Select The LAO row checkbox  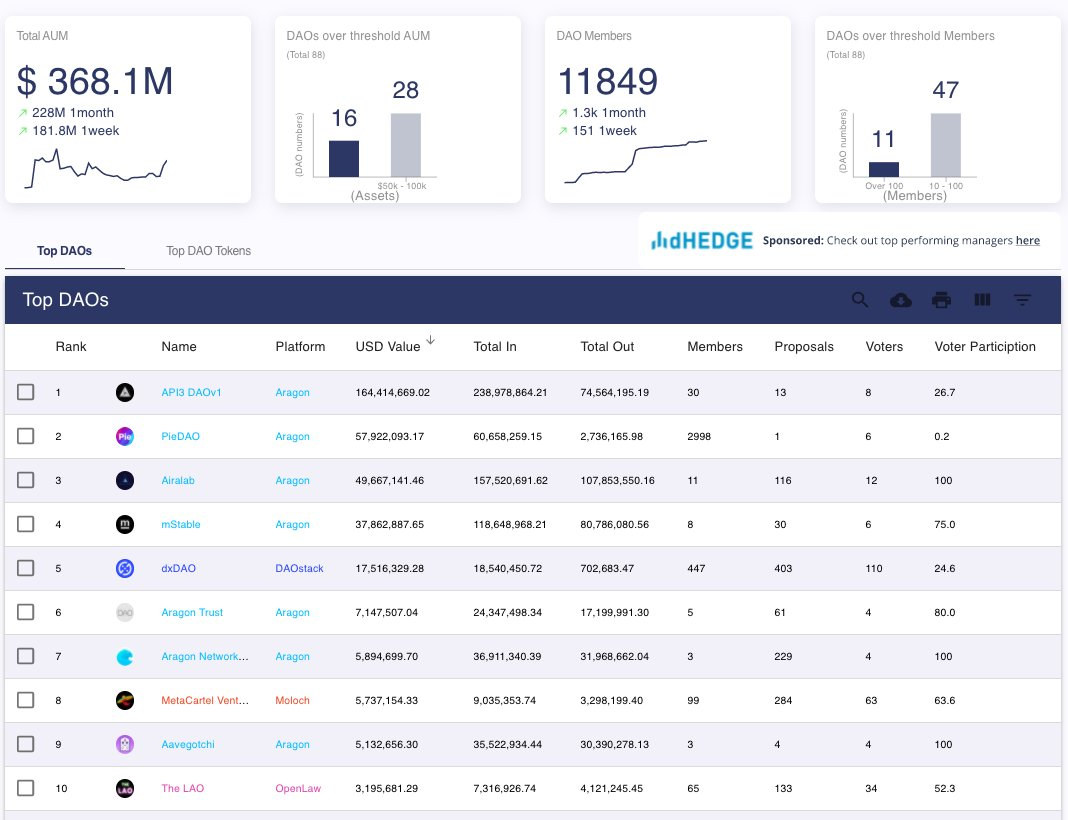coord(26,788)
